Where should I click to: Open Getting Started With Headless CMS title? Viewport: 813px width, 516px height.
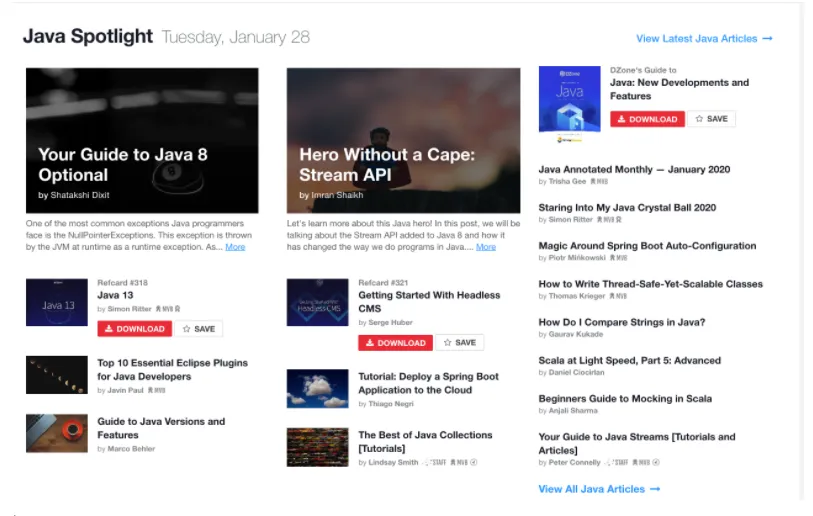429,302
